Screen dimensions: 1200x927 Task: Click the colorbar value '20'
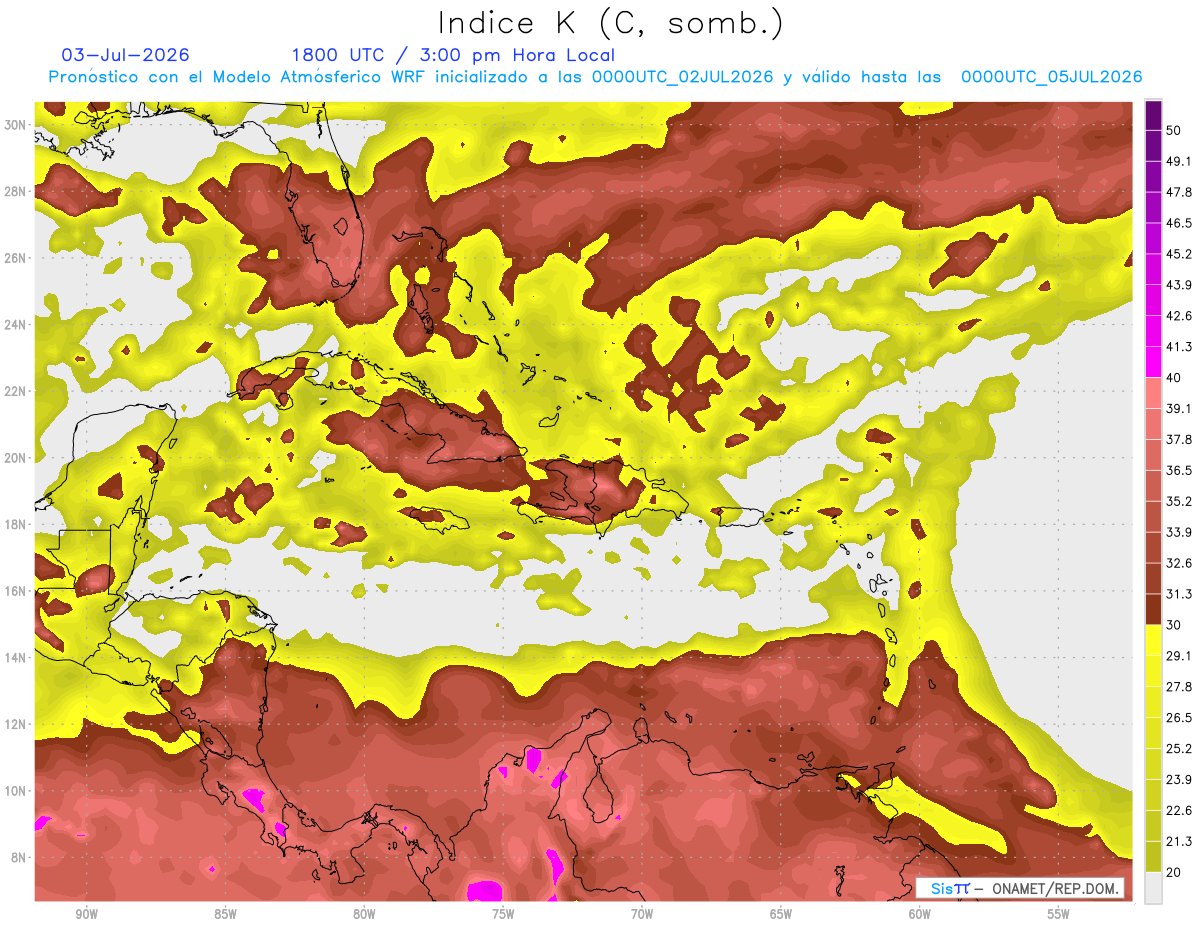[x=1175, y=872]
